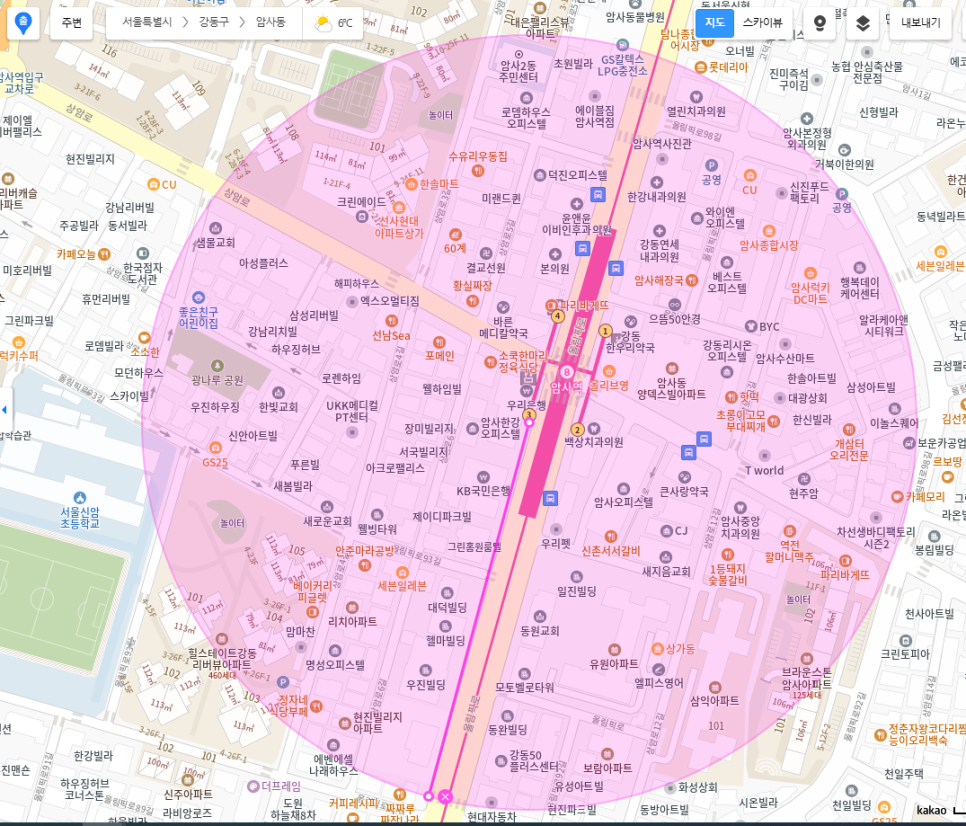
Task: Click the 더프레임 label
Action: coord(281,787)
